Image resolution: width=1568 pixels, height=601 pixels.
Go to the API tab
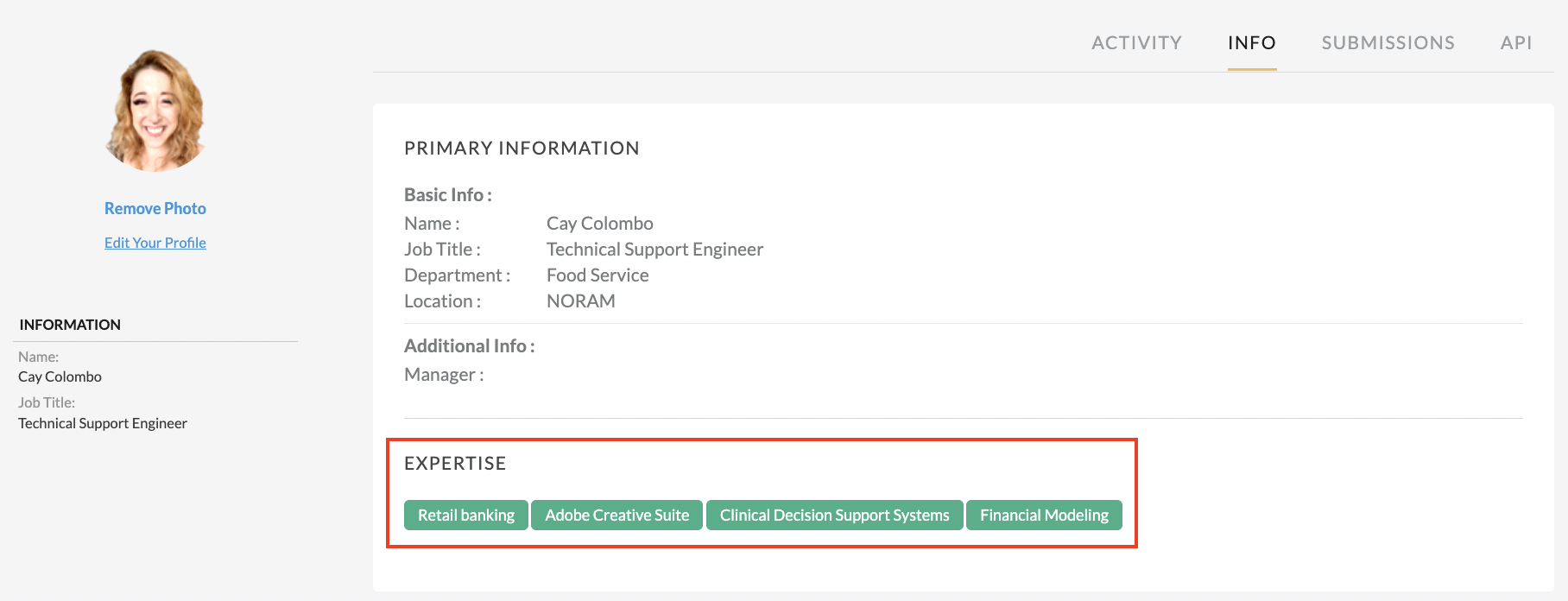(x=1516, y=43)
